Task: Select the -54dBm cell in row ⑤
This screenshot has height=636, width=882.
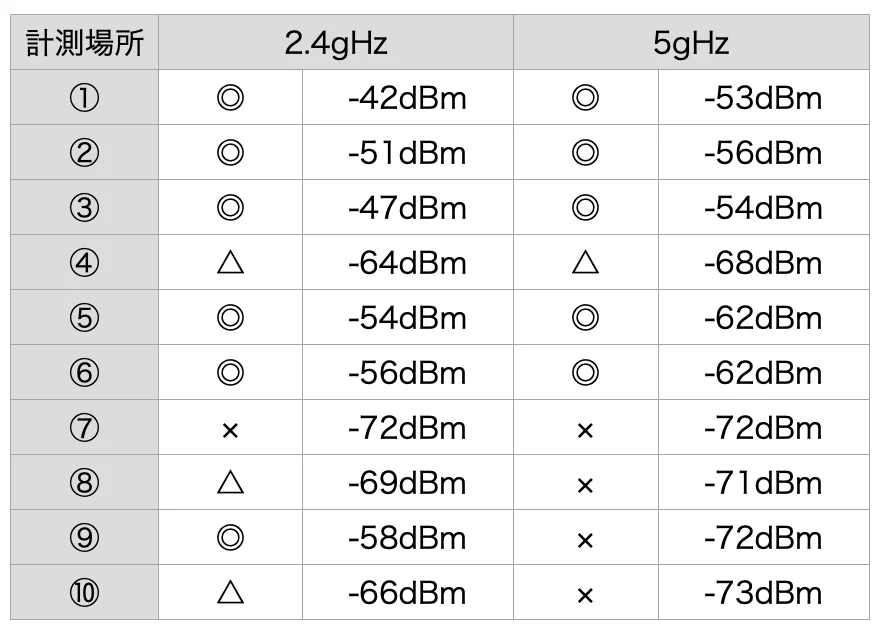Action: tap(407, 318)
